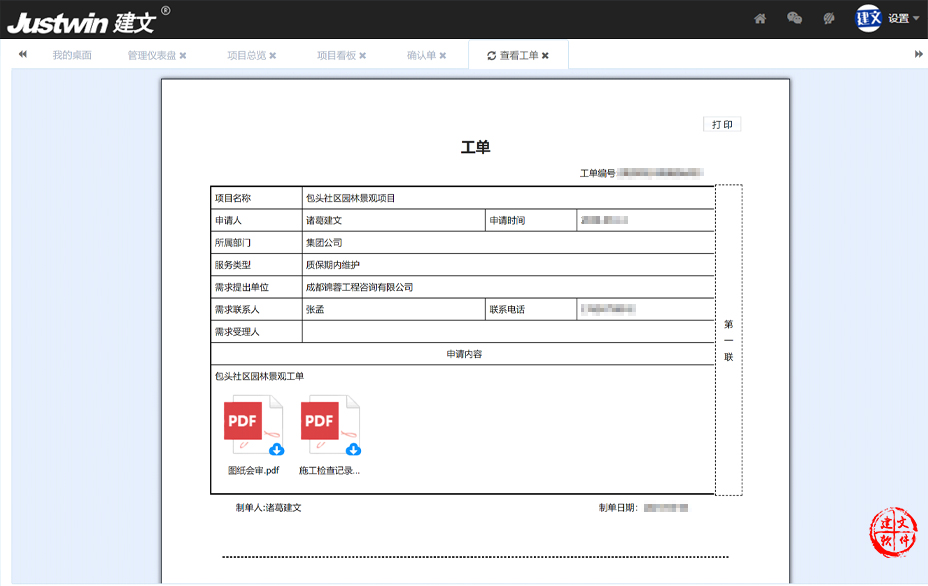Close the 查看工单 tab
Viewport: 928px width, 586px height.
point(545,56)
